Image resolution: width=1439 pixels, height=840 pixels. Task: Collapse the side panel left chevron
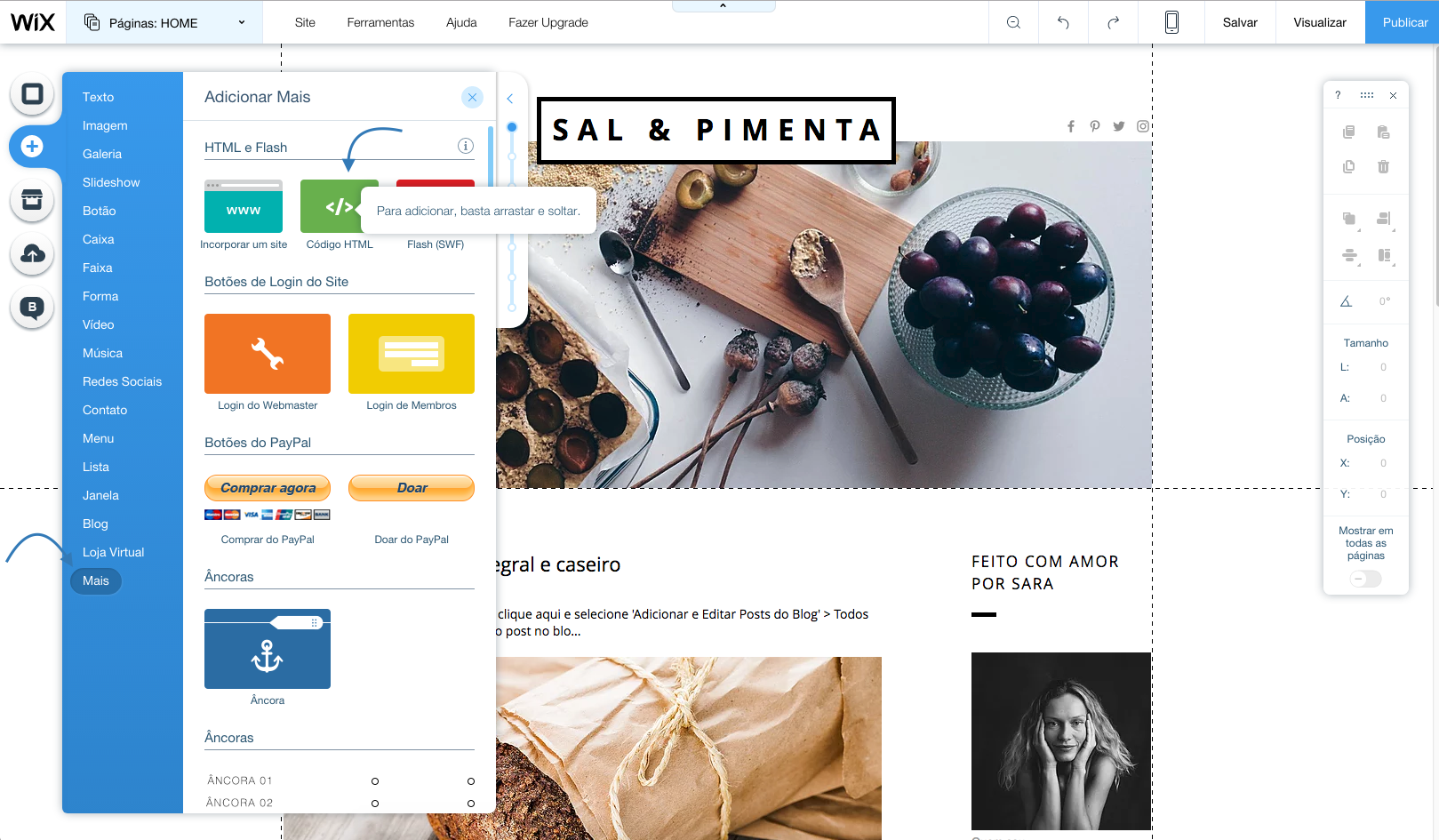coord(510,99)
